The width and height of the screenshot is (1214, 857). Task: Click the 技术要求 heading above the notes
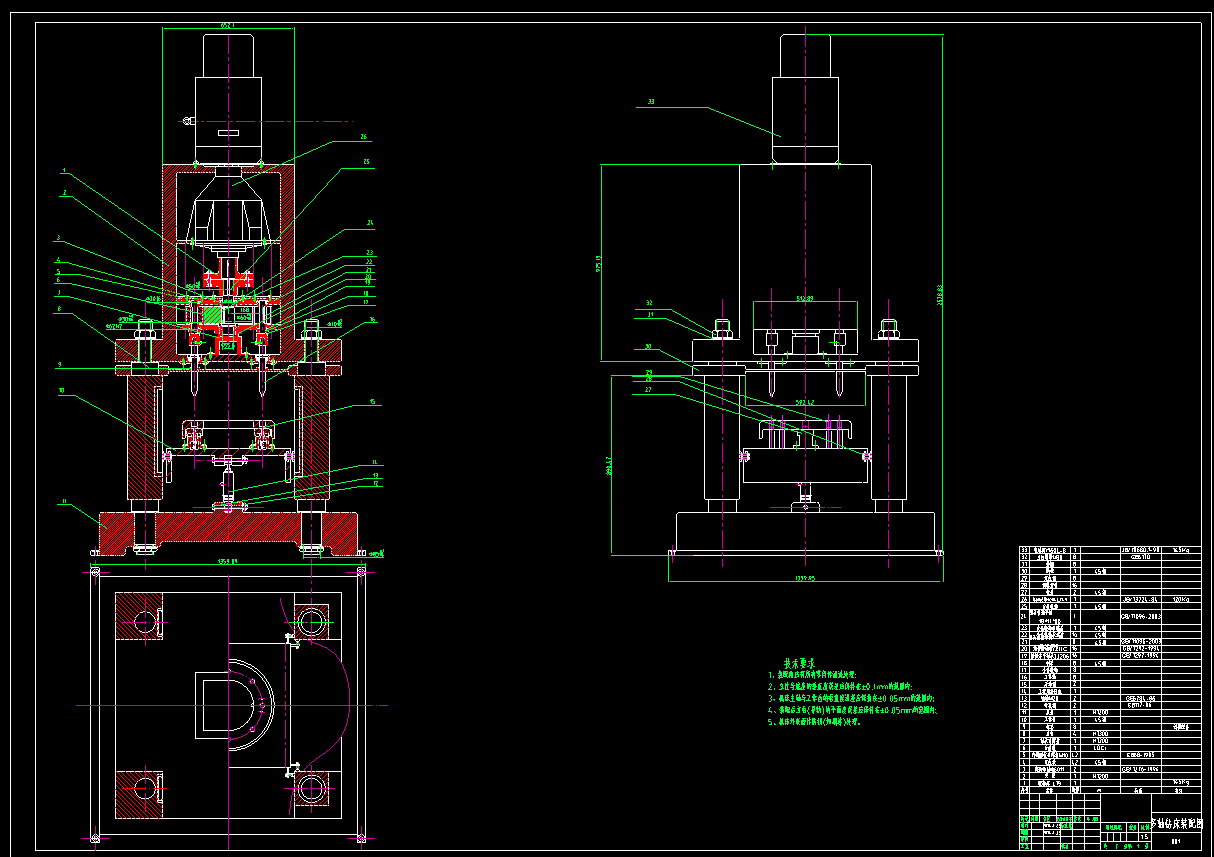pos(797,663)
